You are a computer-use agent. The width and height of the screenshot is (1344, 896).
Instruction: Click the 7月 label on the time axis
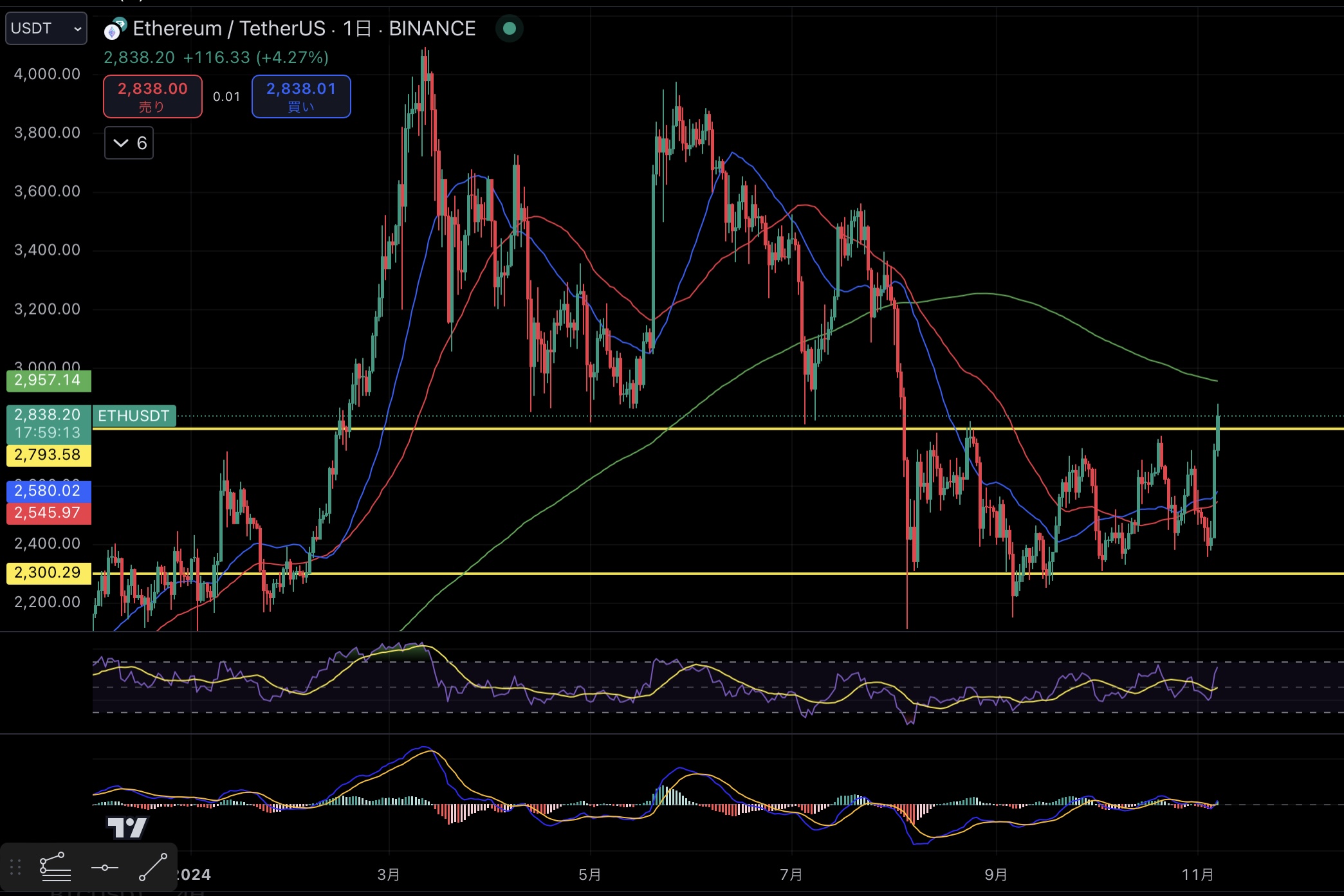[x=791, y=875]
